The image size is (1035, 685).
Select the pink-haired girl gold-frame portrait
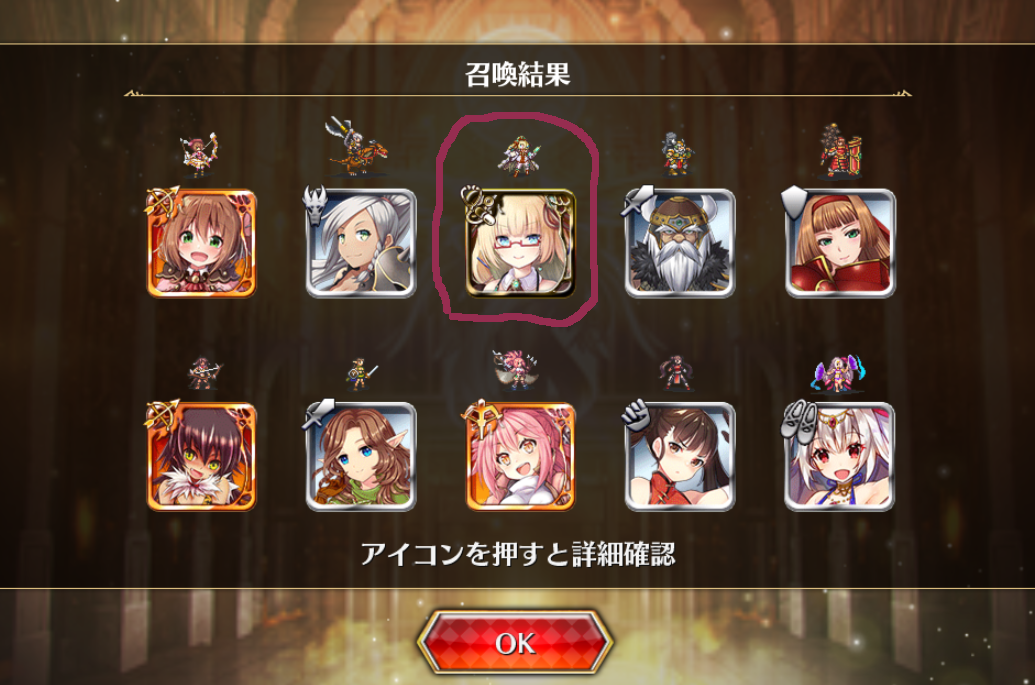[x=521, y=457]
